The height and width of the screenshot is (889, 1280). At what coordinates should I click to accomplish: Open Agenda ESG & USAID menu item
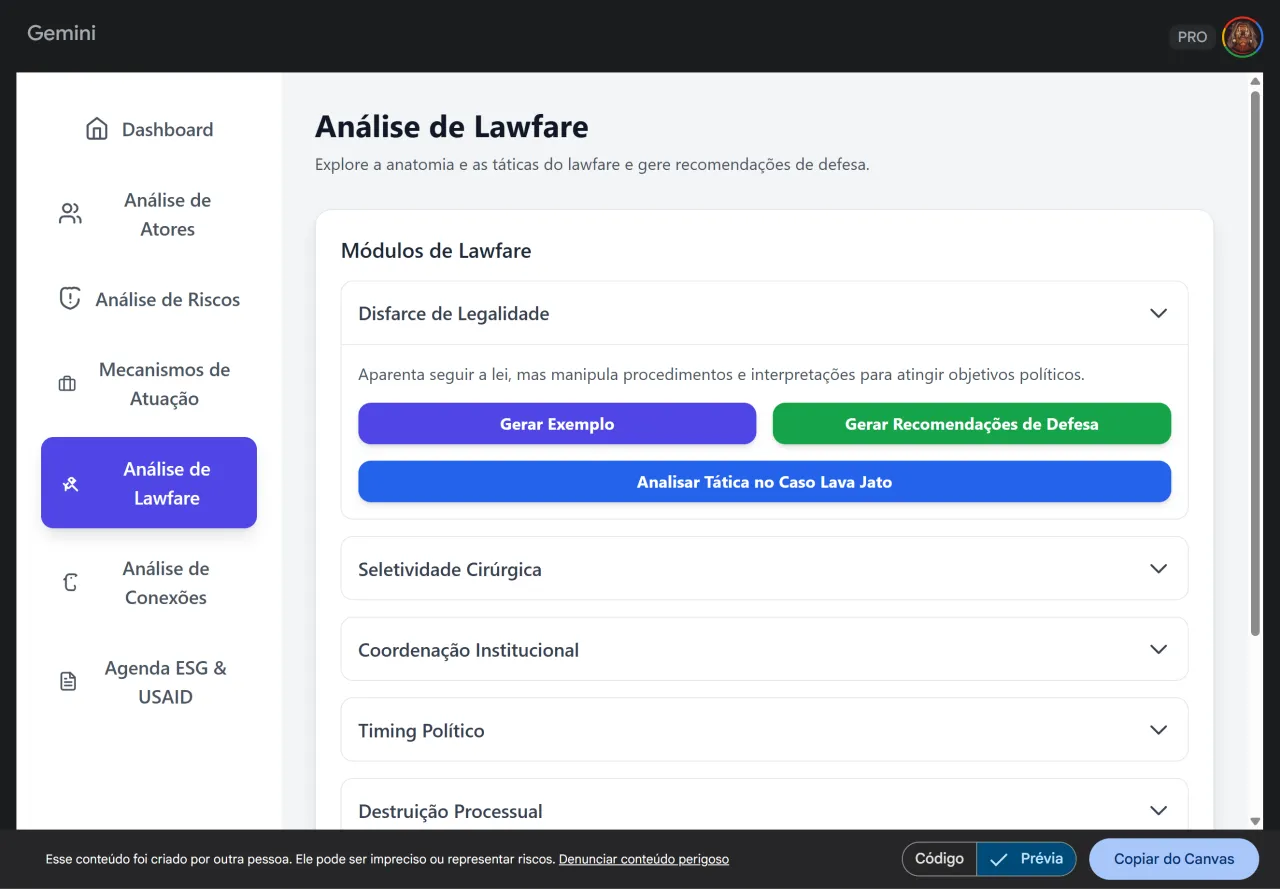click(149, 682)
